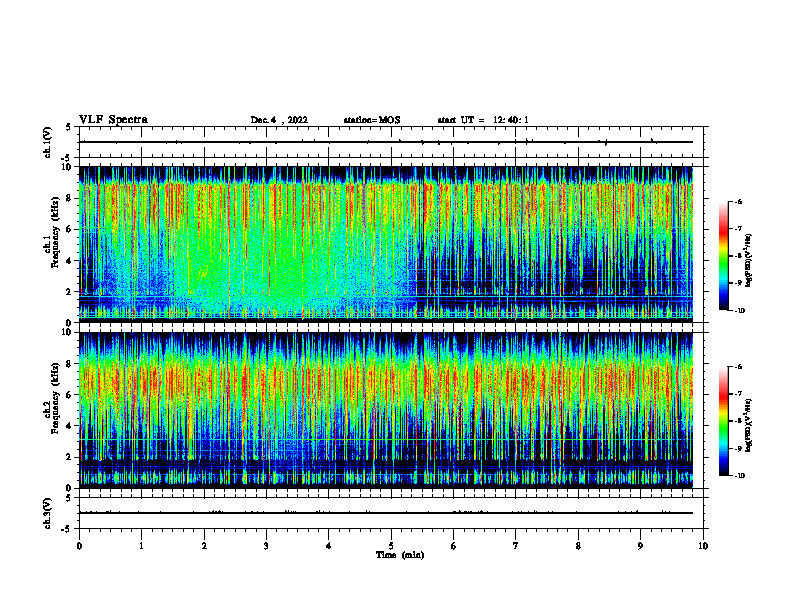
Task: Click the ch.3 voltage waveform trace
Action: pos(386,513)
